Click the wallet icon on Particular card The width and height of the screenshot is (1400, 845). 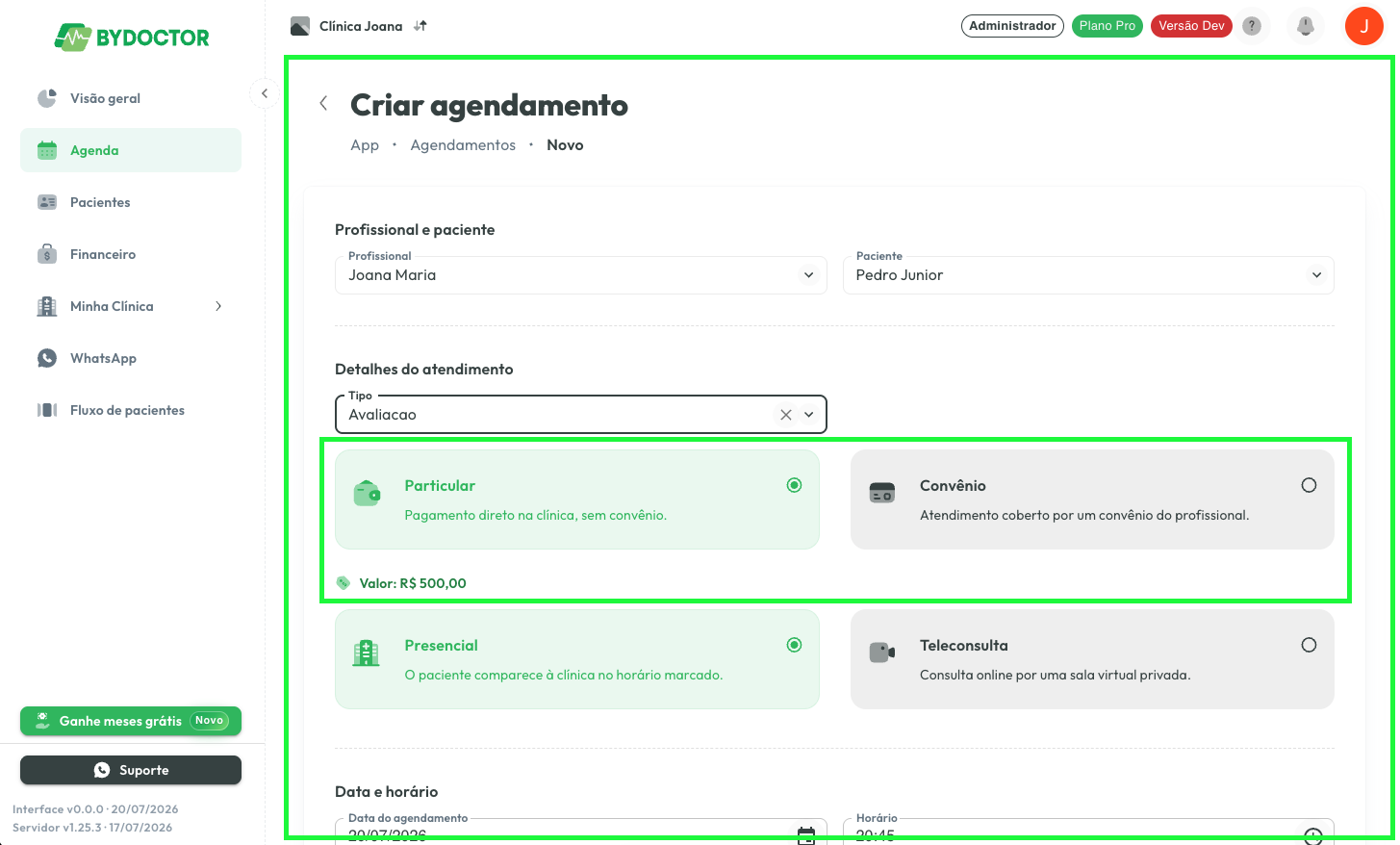click(x=367, y=494)
